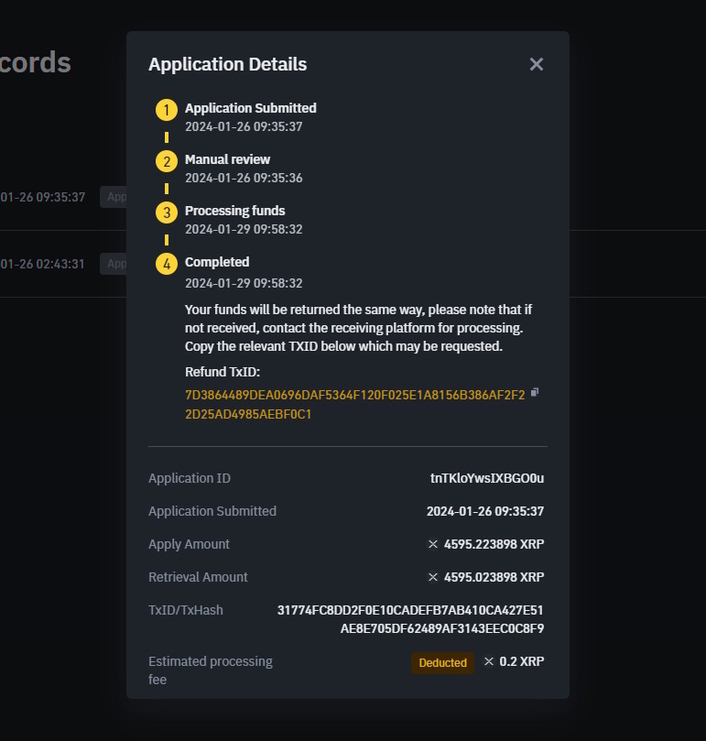The image size is (706, 741).
Task: Click step 2 circle for Manual review
Action: click(166, 161)
